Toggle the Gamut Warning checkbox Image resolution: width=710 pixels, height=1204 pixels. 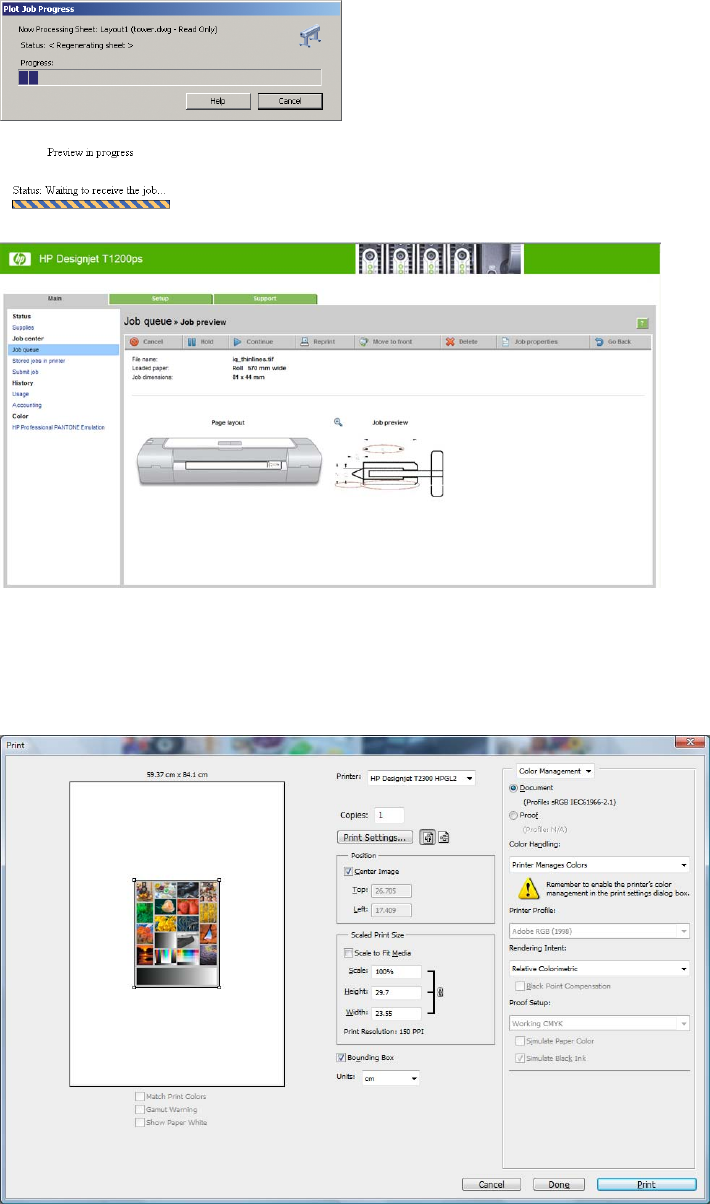pyautogui.click(x=139, y=1109)
